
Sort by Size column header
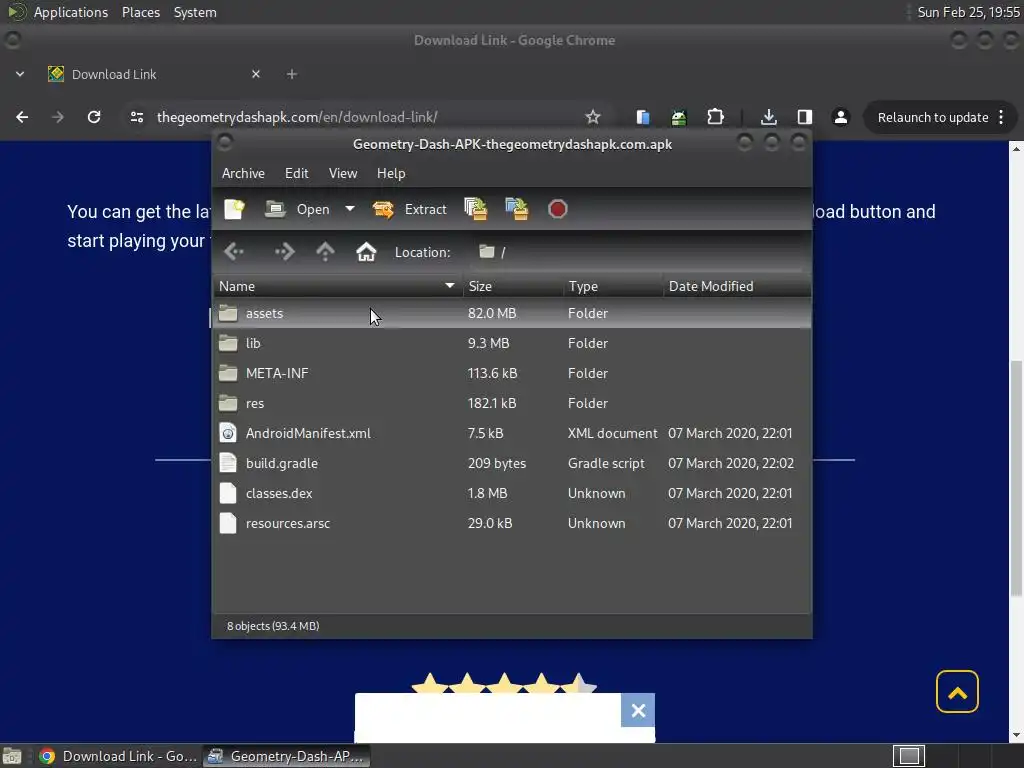513,286
